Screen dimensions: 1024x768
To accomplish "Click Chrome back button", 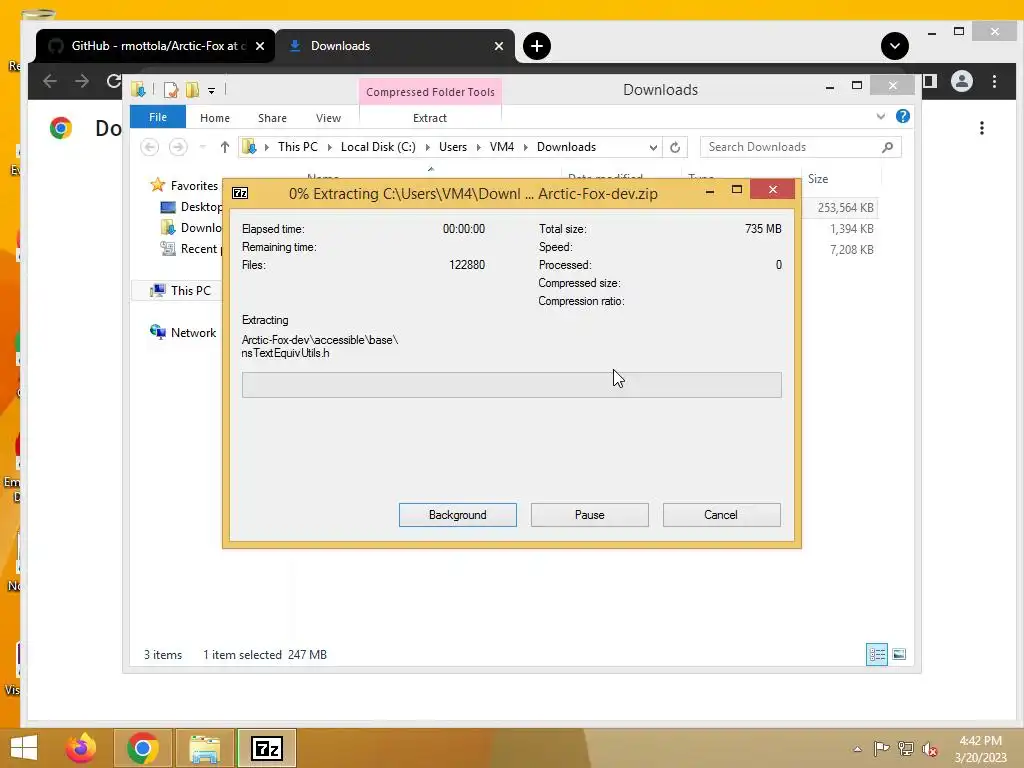I will 50,81.
